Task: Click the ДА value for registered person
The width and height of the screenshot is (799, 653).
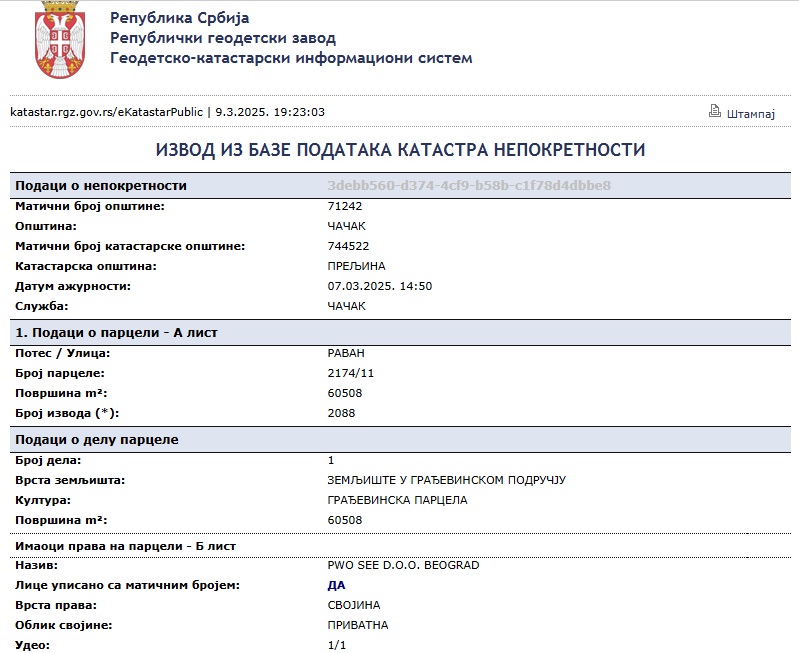Action: pyautogui.click(x=336, y=585)
